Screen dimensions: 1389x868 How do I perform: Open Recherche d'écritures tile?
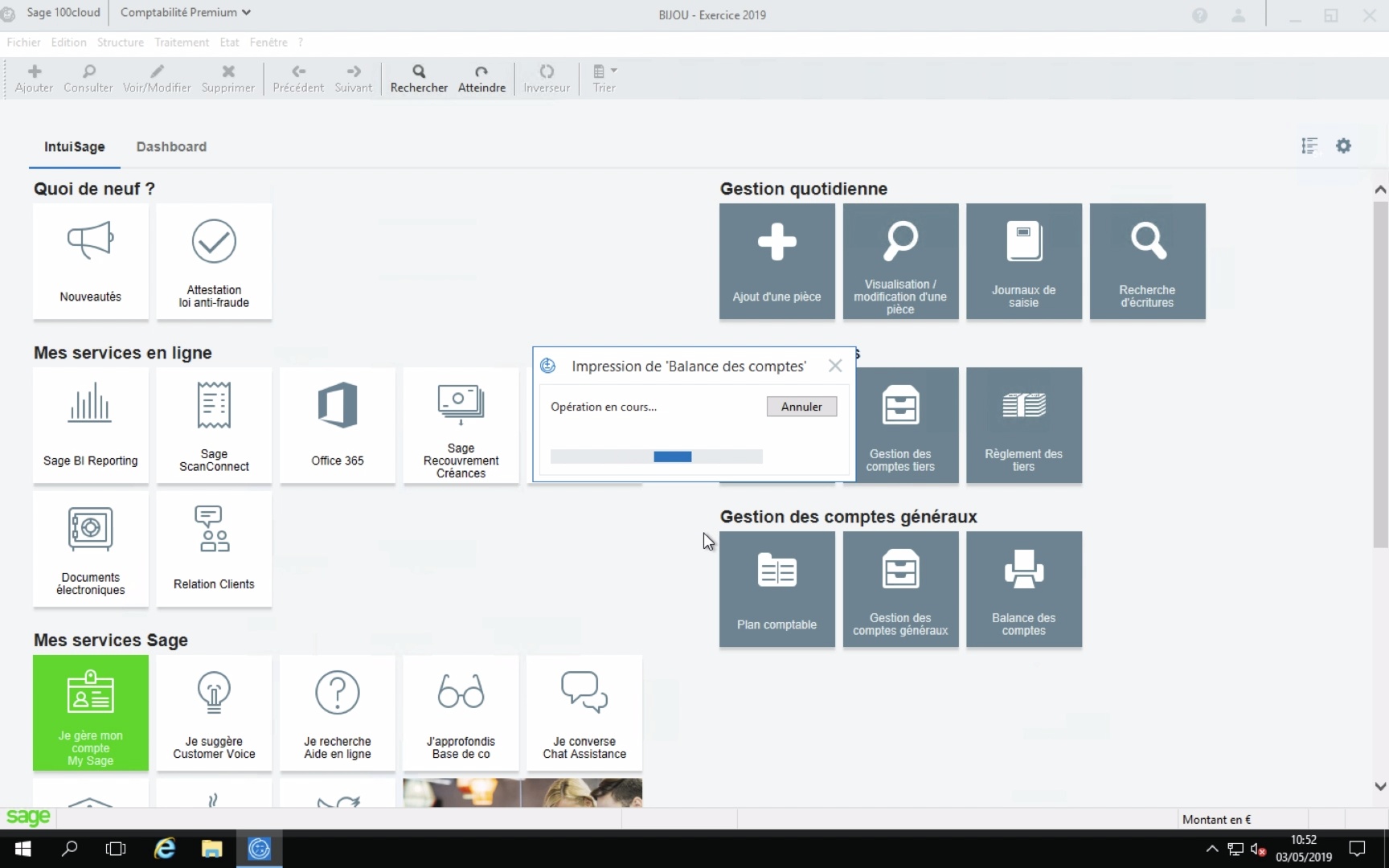pyautogui.click(x=1148, y=261)
